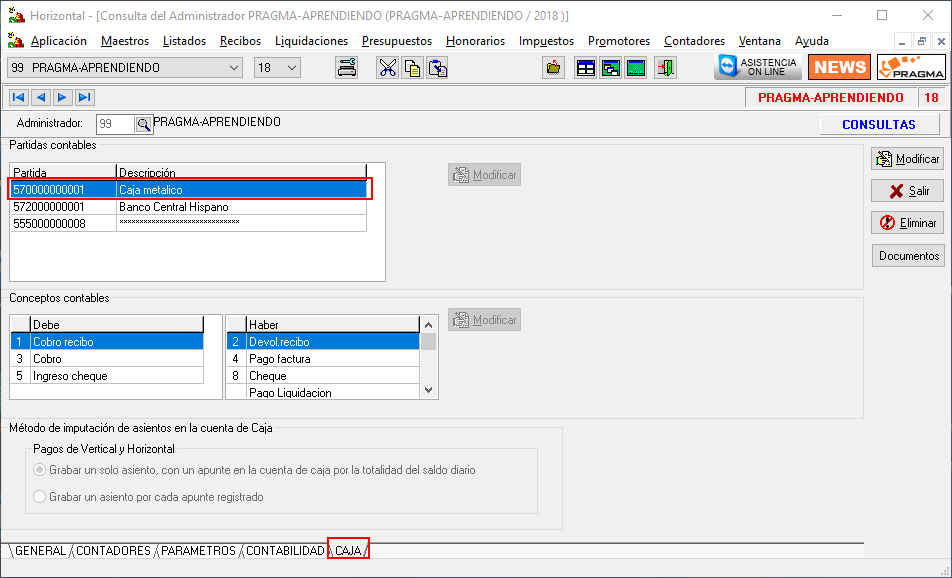
Task: Select the single daily-balance entry radio option
Action: pos(39,470)
